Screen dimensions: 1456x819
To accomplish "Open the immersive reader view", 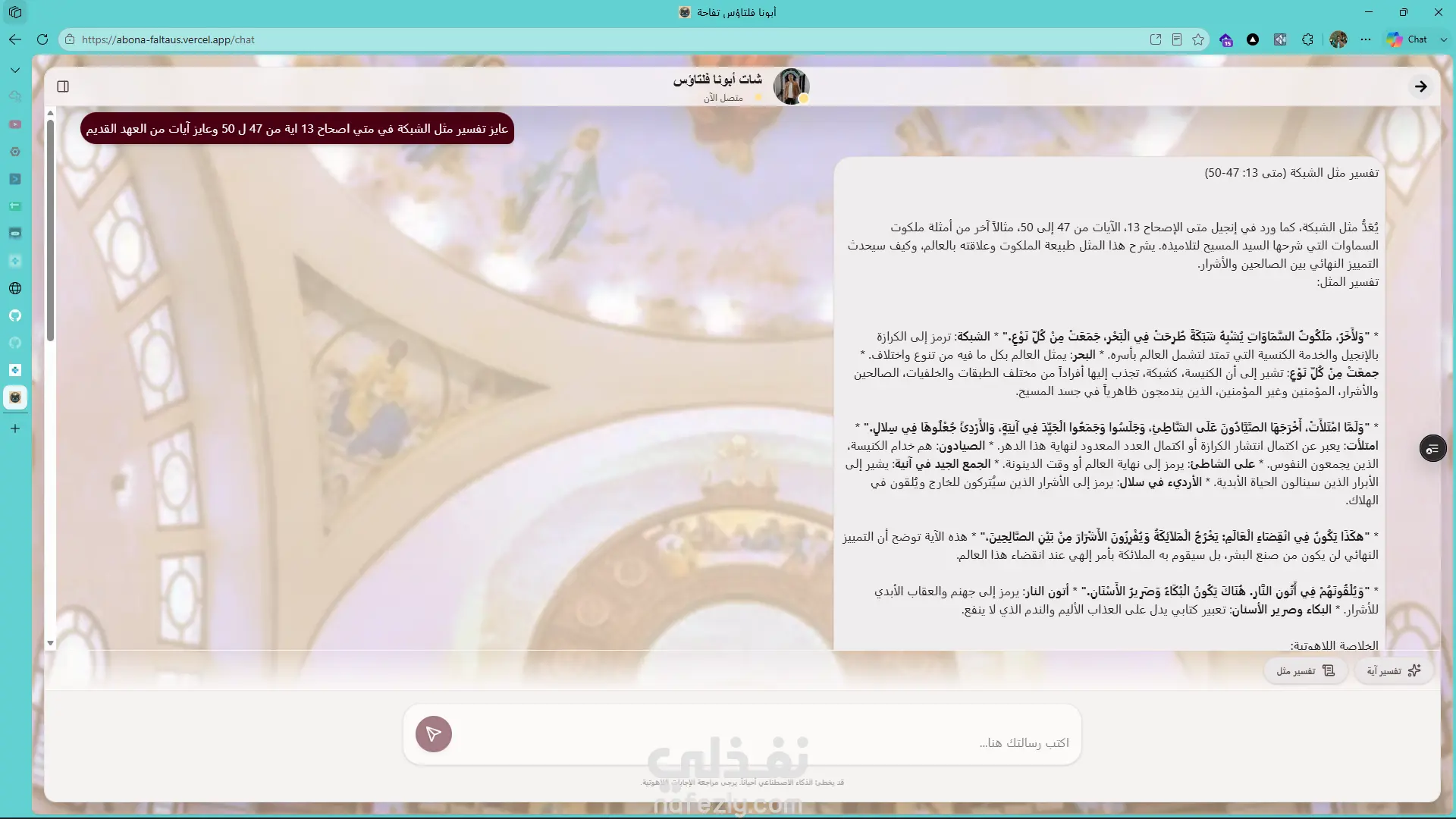I will point(1177,39).
